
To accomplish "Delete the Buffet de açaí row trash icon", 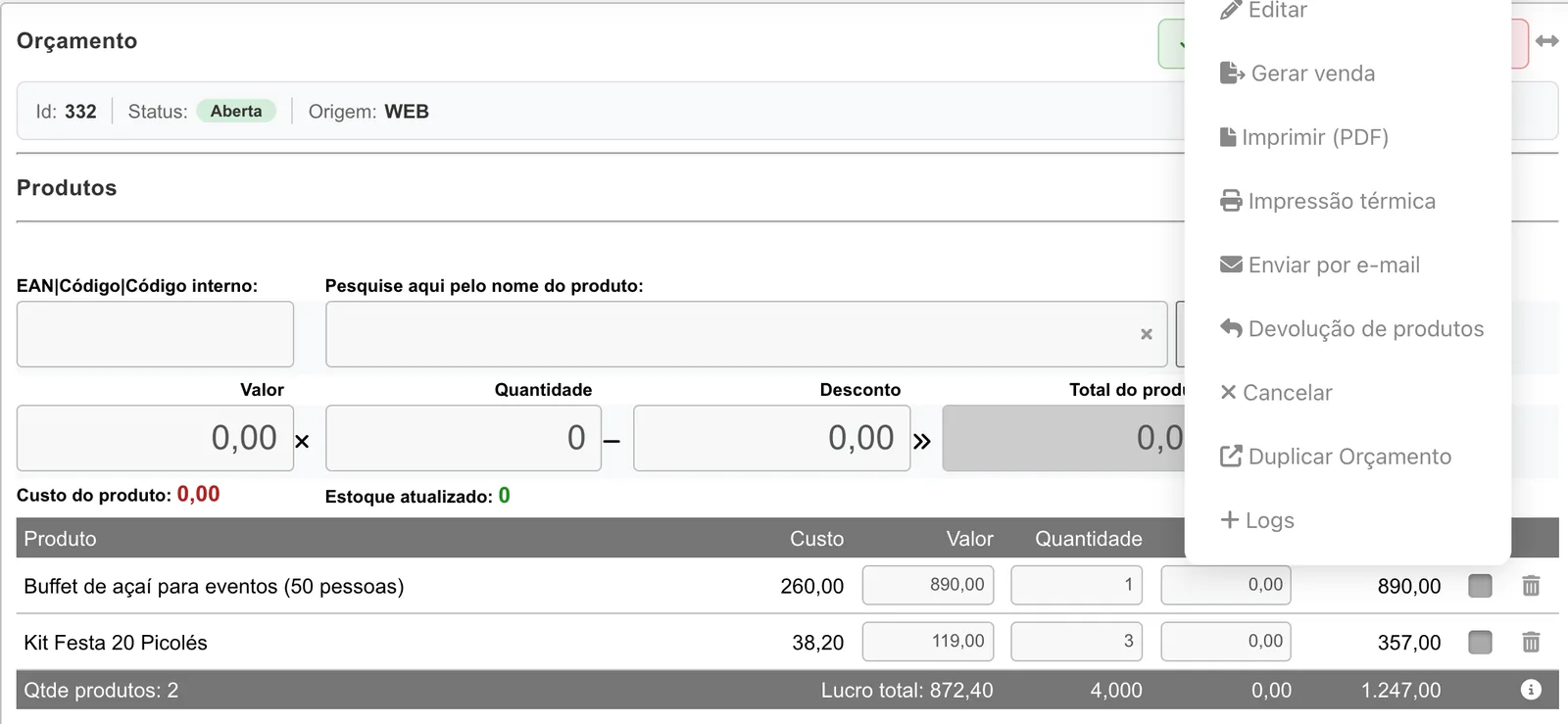I will click(1531, 586).
